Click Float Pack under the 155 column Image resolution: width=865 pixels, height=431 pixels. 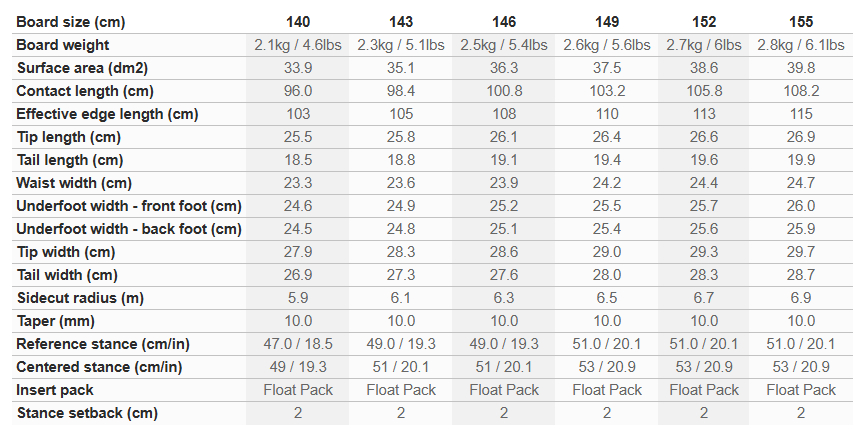pos(801,390)
